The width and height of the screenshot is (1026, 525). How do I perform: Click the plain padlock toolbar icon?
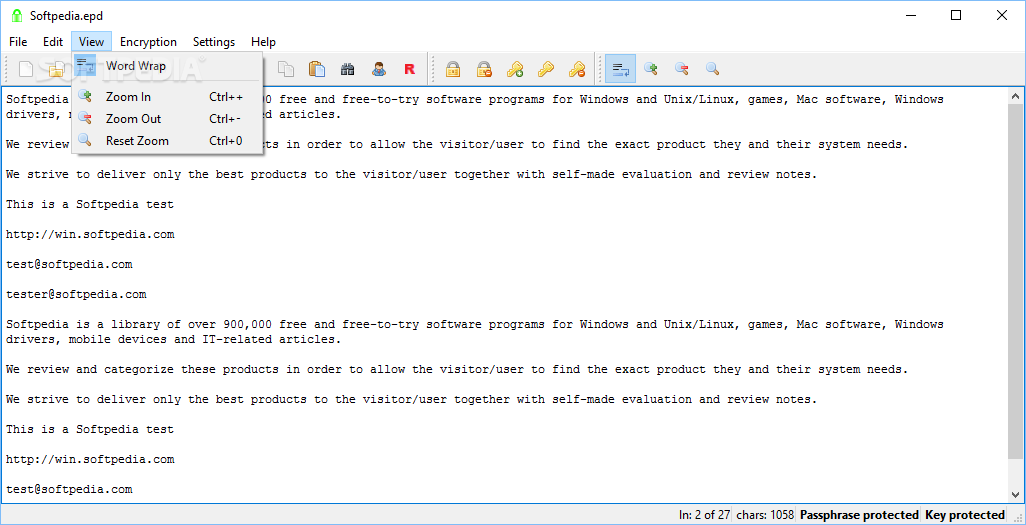pos(453,69)
